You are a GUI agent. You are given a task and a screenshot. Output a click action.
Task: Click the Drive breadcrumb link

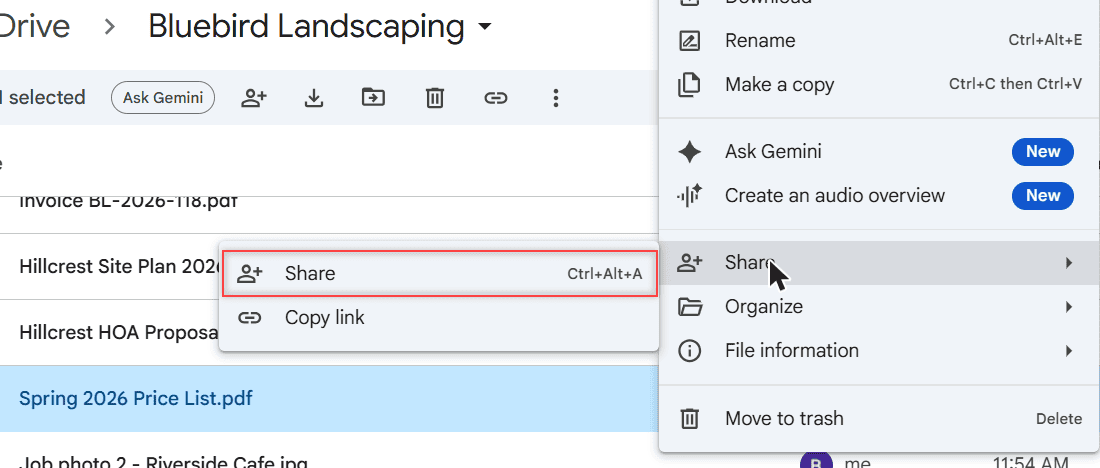34,27
